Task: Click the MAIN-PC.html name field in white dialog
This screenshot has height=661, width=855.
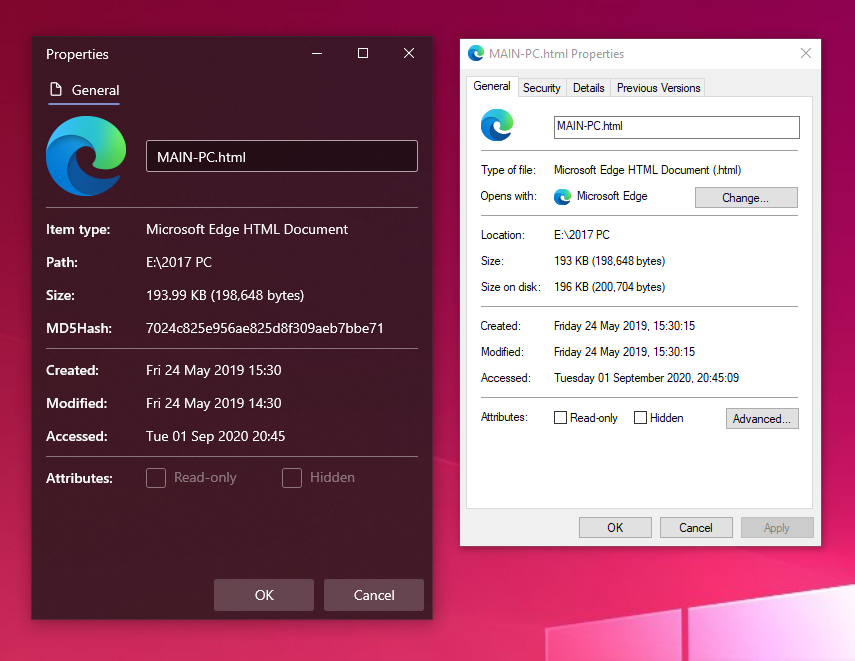Action: click(x=677, y=127)
